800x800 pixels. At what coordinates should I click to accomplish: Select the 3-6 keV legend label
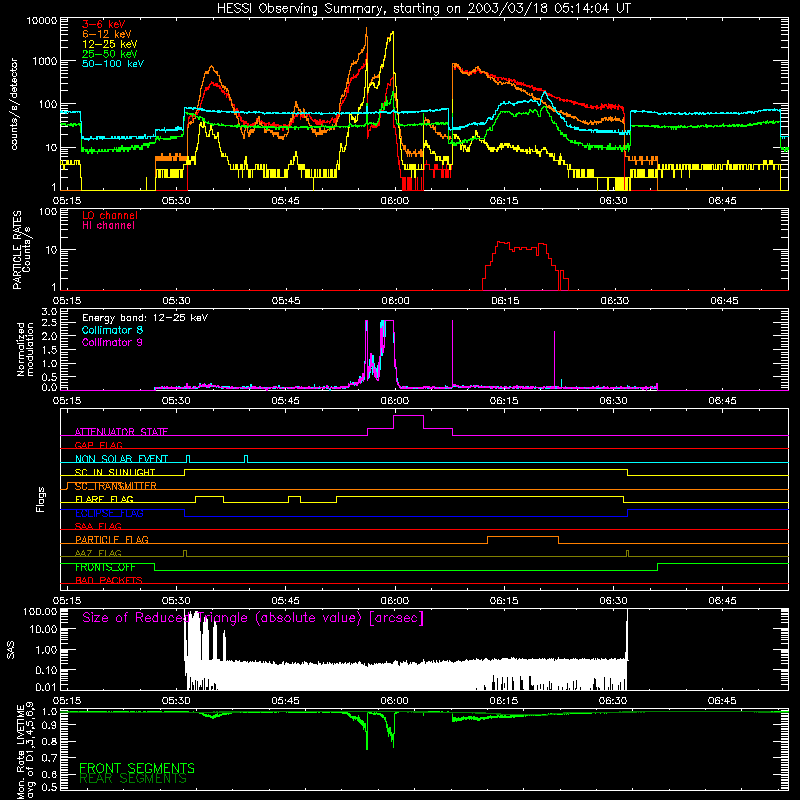click(104, 24)
